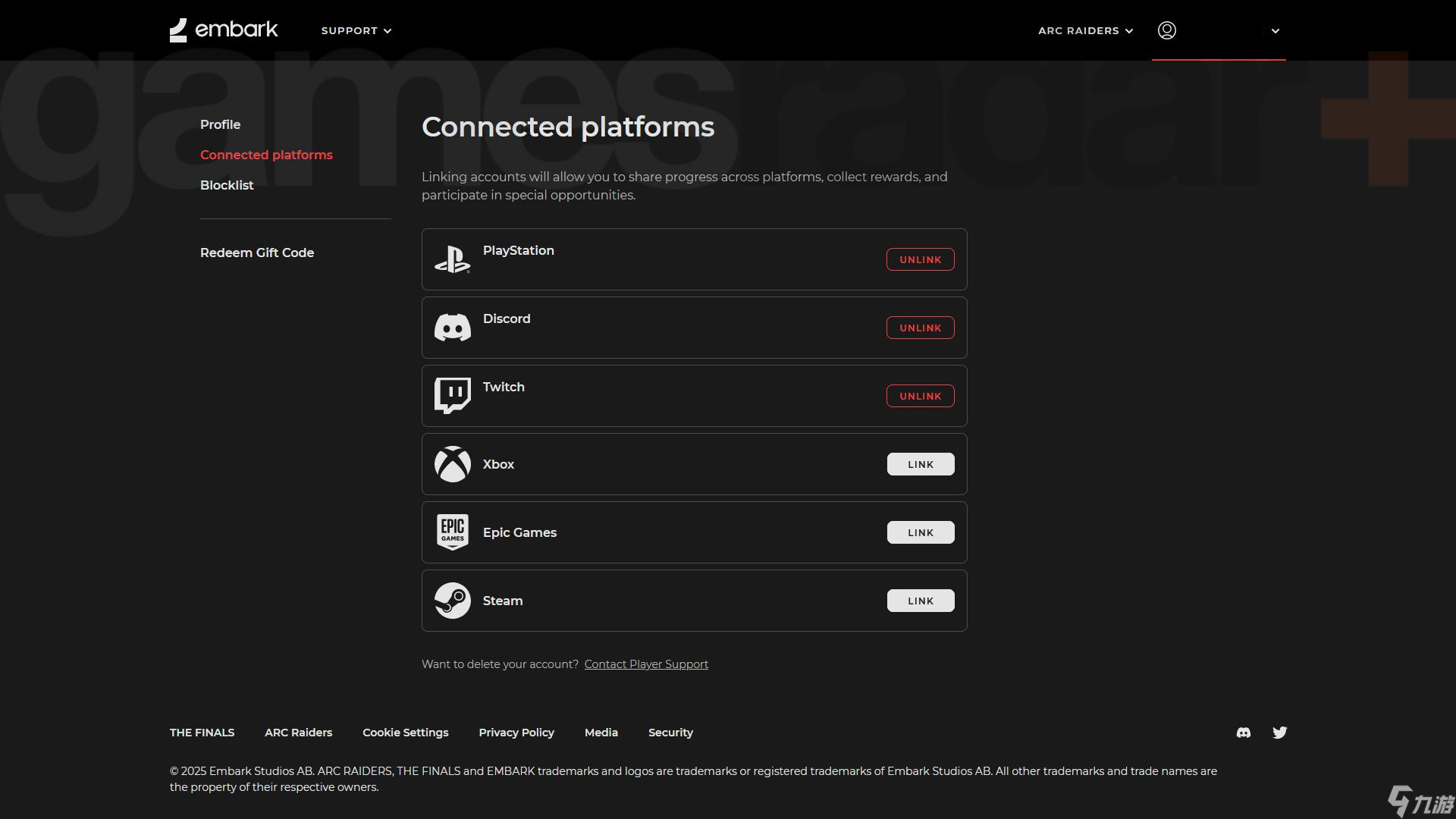
Task: Click Contact Player Support link
Action: click(x=646, y=664)
